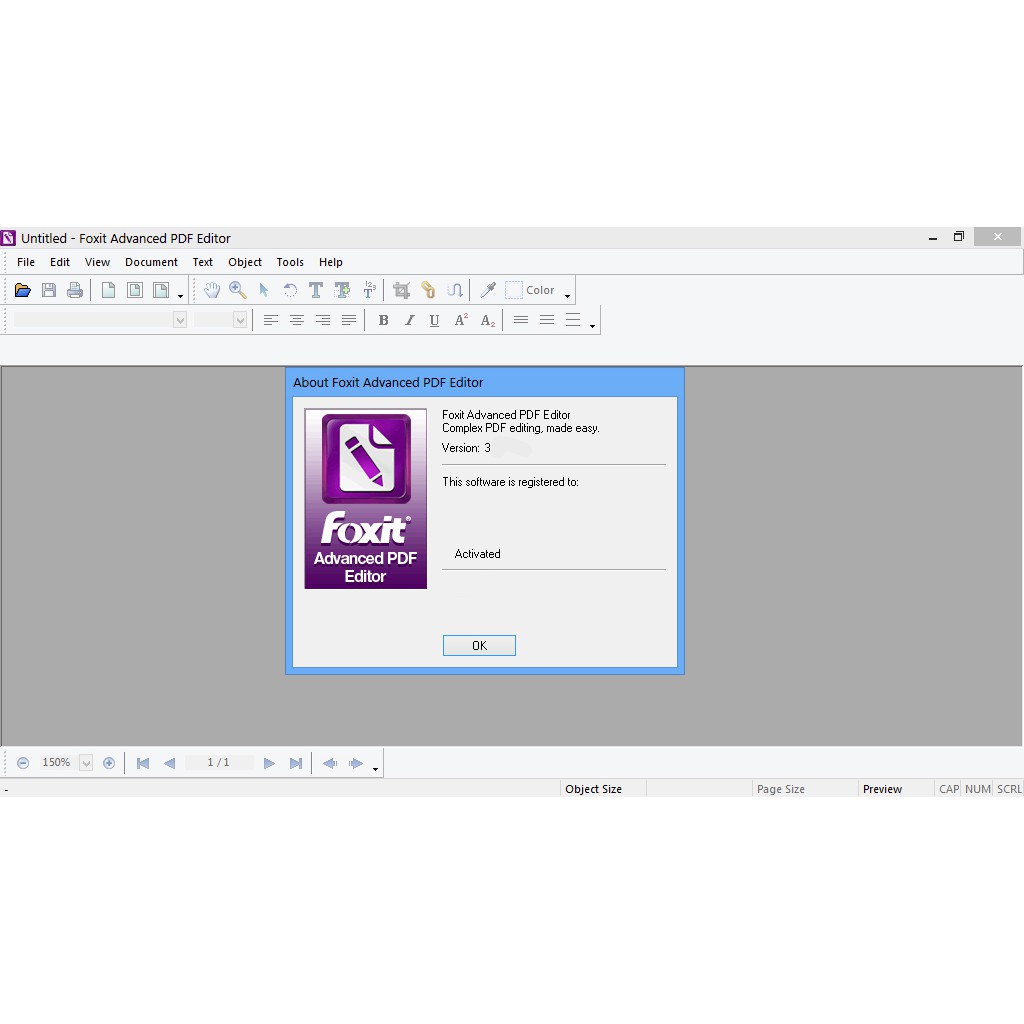Select the Zoom magnifier tool

click(238, 290)
